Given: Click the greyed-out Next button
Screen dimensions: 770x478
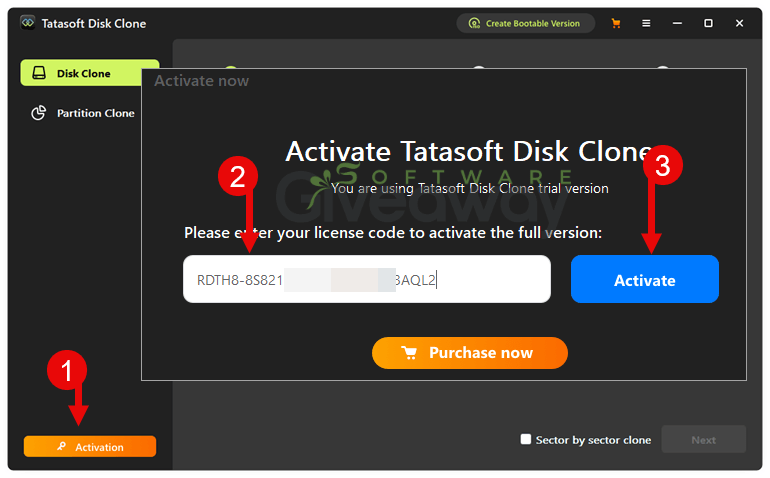Looking at the screenshot, I should 703,439.
